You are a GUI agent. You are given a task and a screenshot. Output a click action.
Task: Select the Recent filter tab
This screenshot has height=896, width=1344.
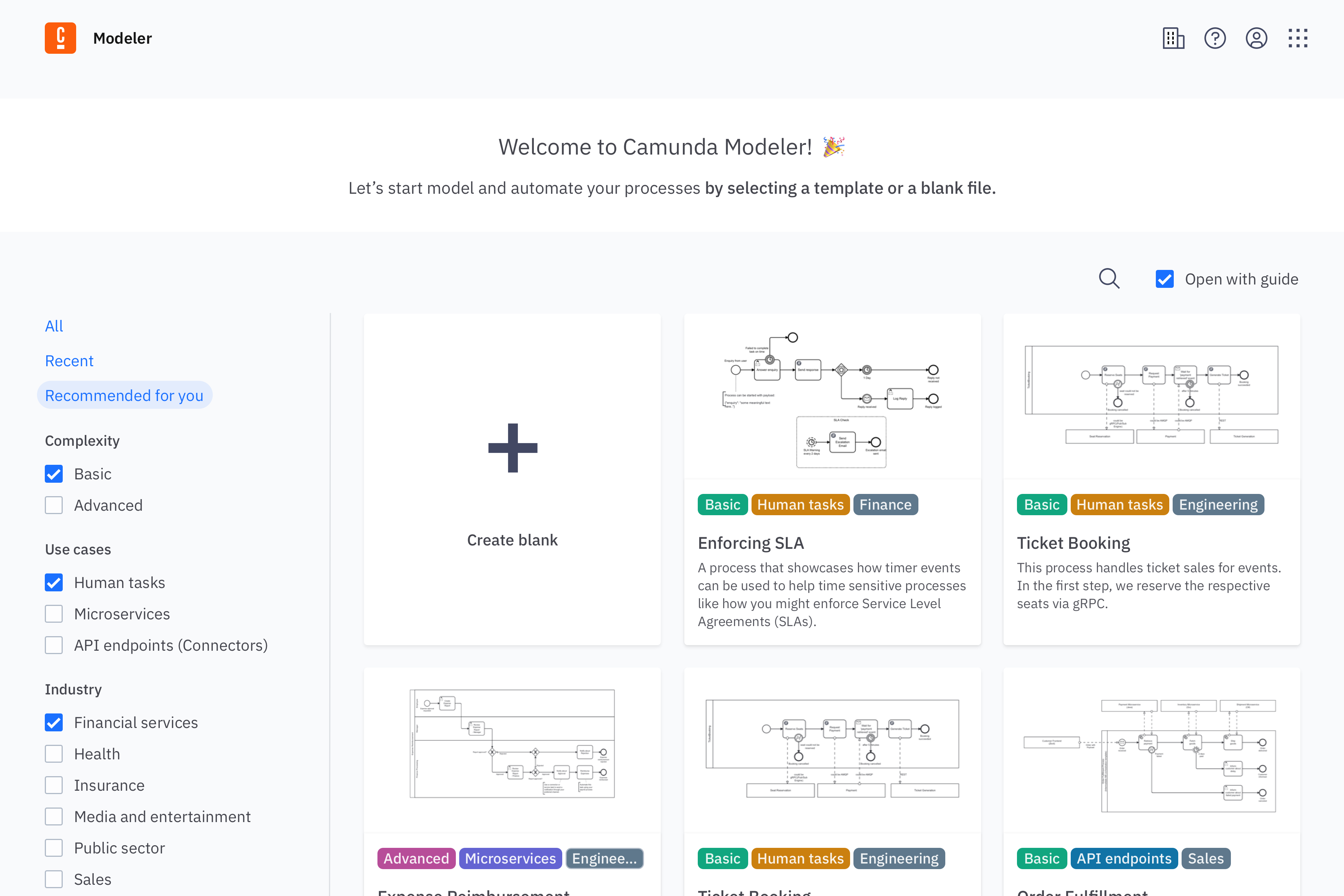point(69,361)
